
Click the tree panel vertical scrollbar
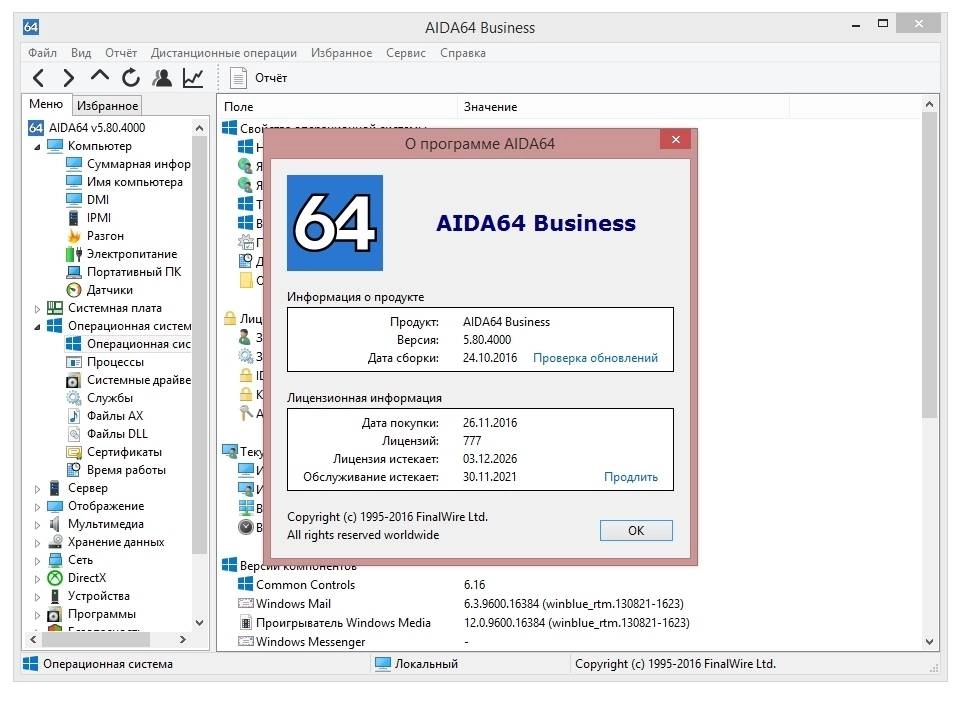199,345
